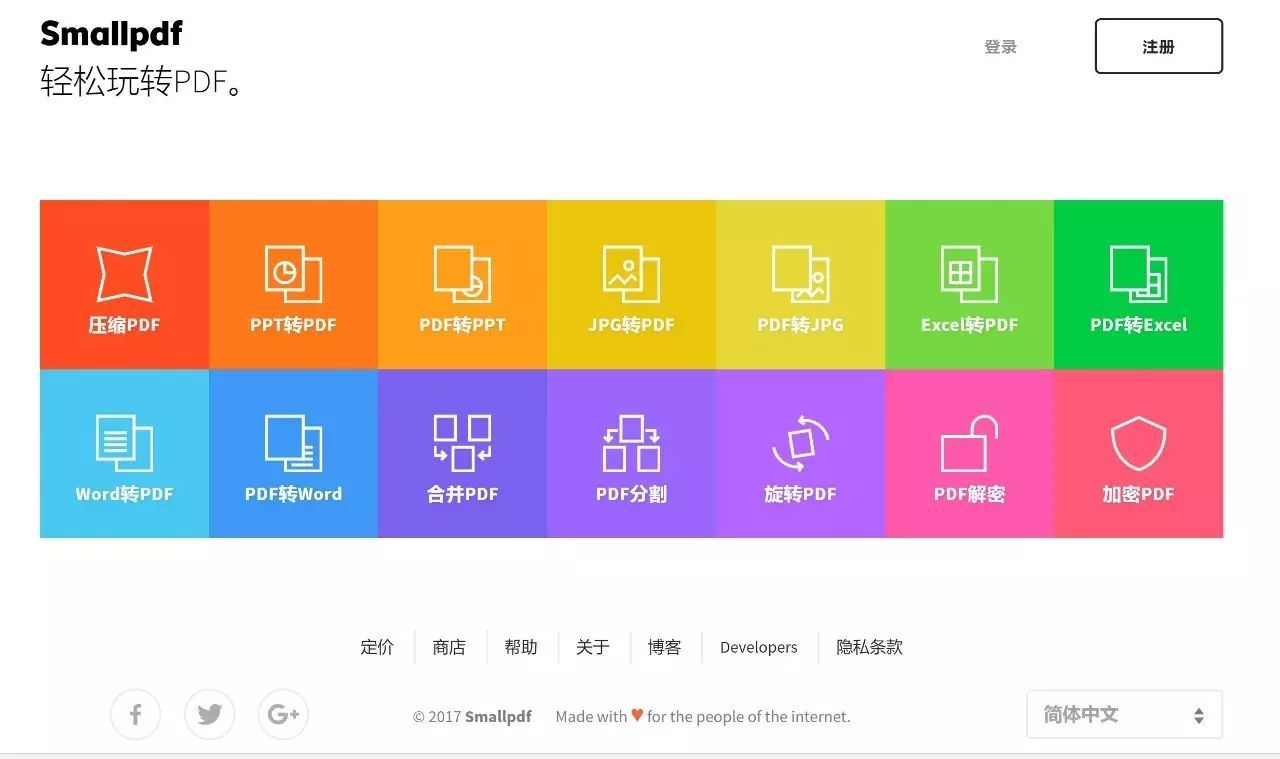Visit the Facebook social icon

click(135, 715)
